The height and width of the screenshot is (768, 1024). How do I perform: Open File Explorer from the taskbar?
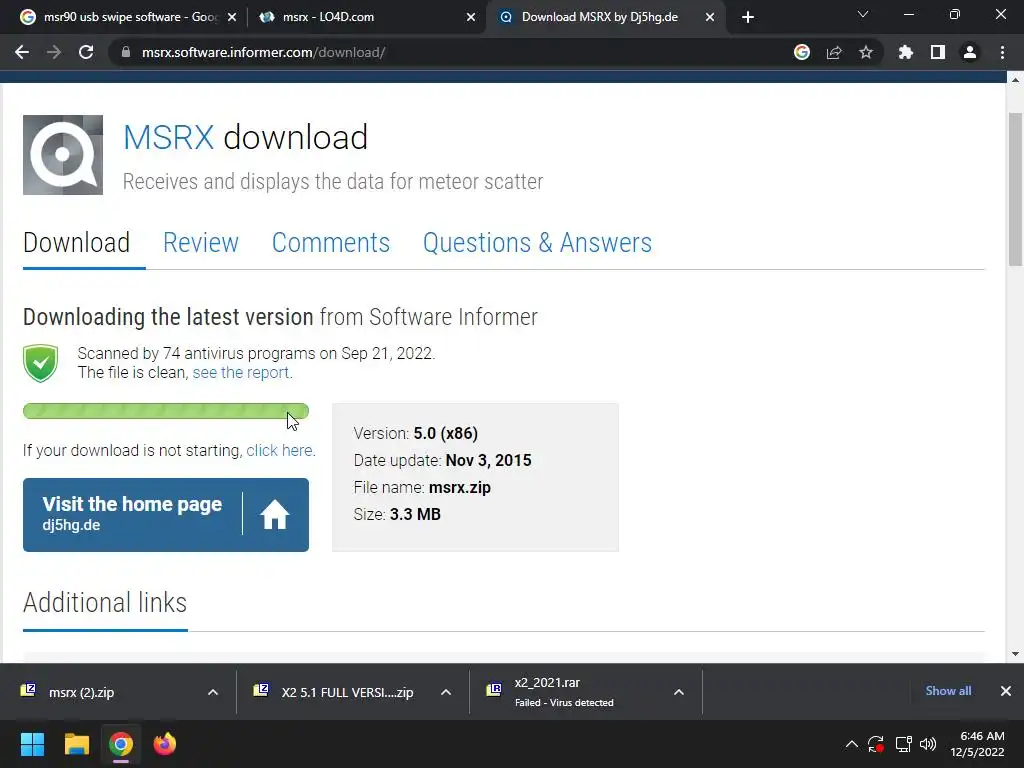click(76, 744)
